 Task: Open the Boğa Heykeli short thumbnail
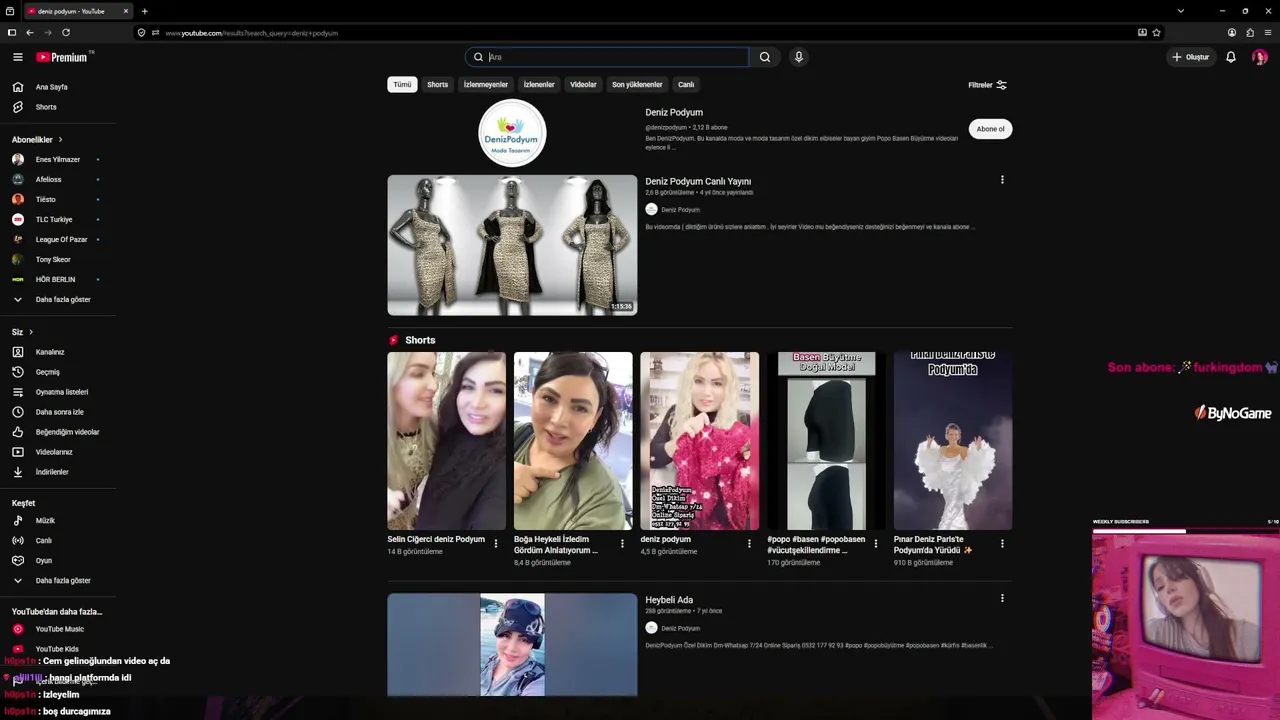[573, 441]
